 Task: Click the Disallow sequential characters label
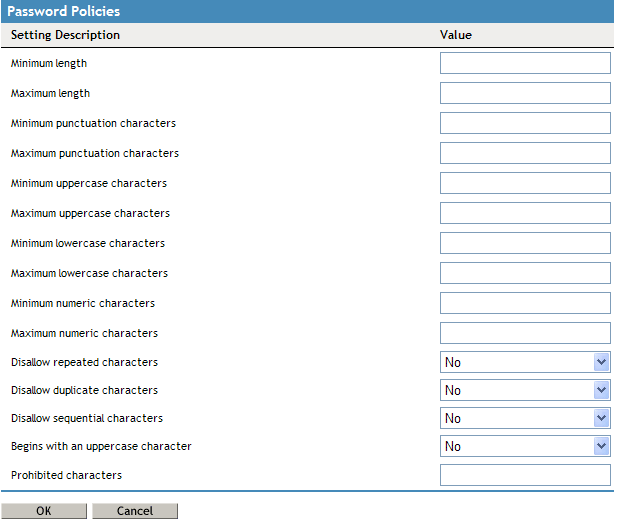(87, 419)
